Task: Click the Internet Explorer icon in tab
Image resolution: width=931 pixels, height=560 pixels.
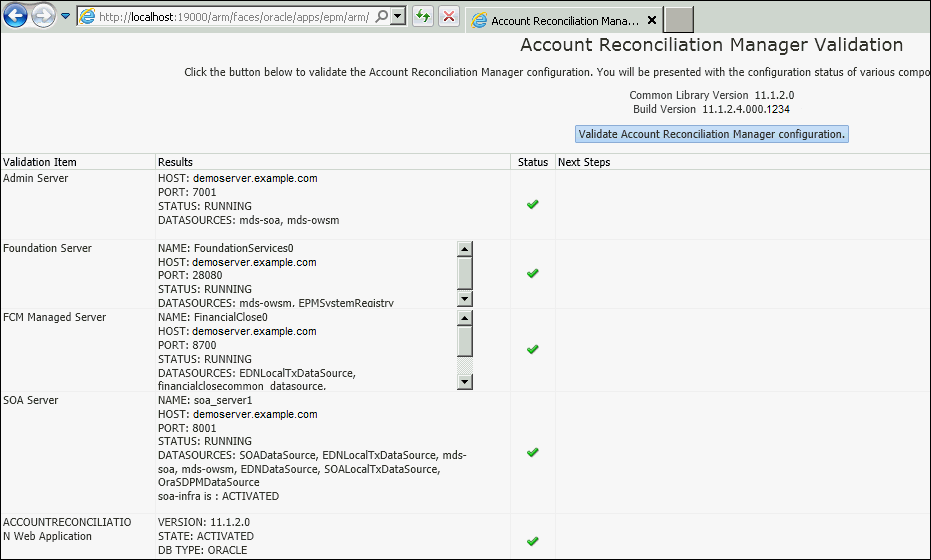Action: click(x=479, y=21)
